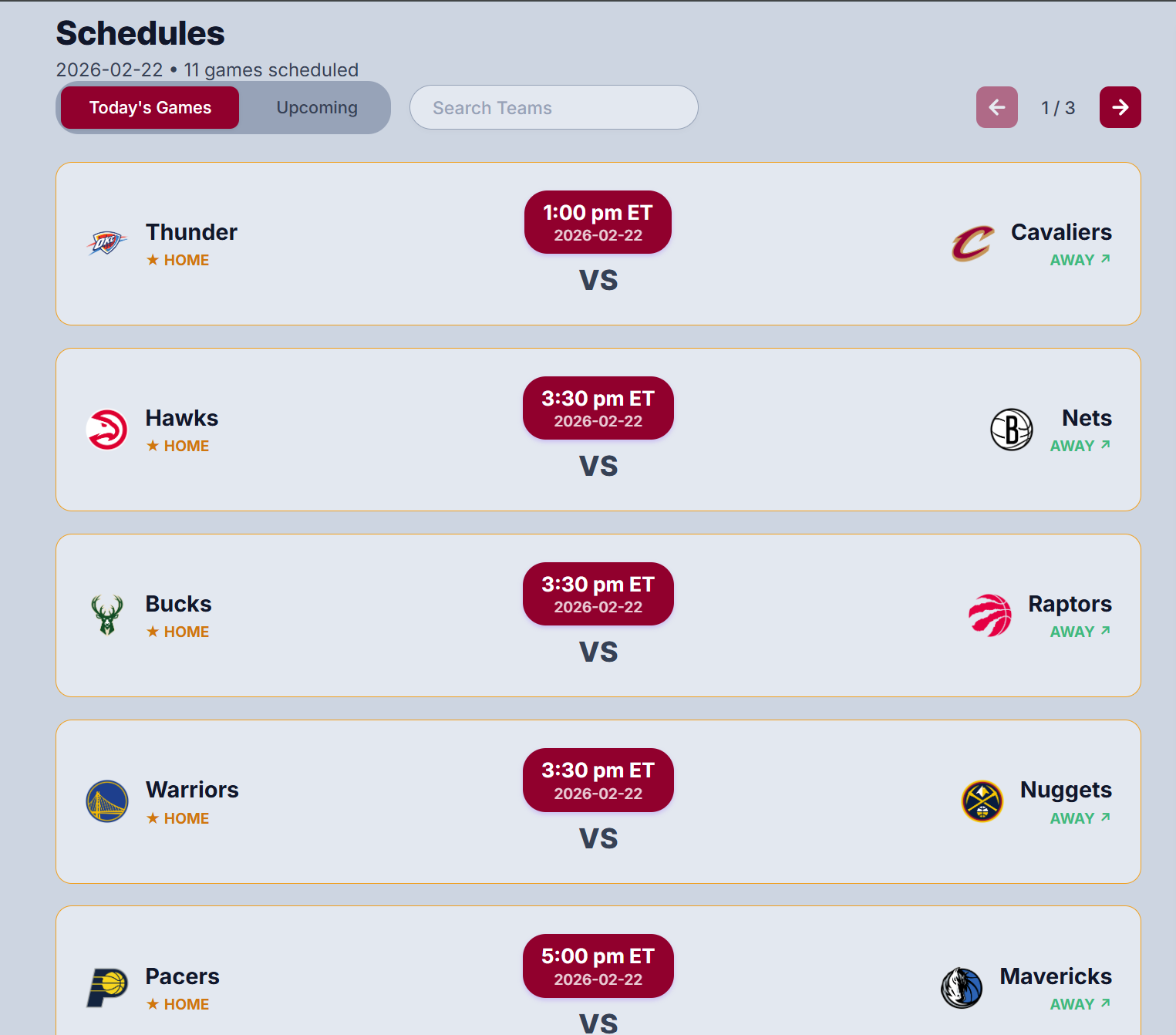Focus the Search Teams field
The height and width of the screenshot is (1035, 1176).
554,108
